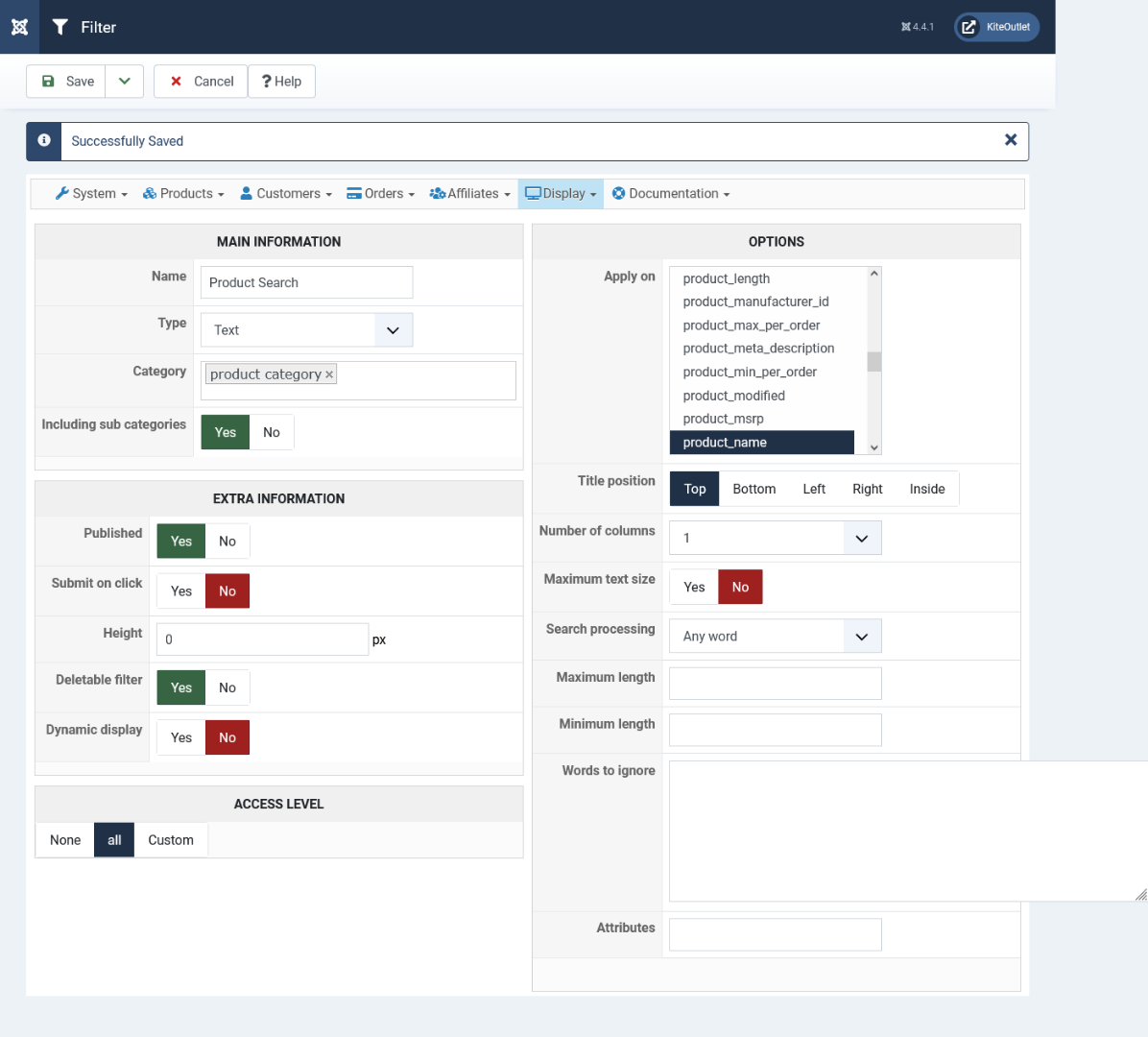The width and height of the screenshot is (1148, 1037).
Task: Set Deletable filter to No
Action: click(x=227, y=687)
